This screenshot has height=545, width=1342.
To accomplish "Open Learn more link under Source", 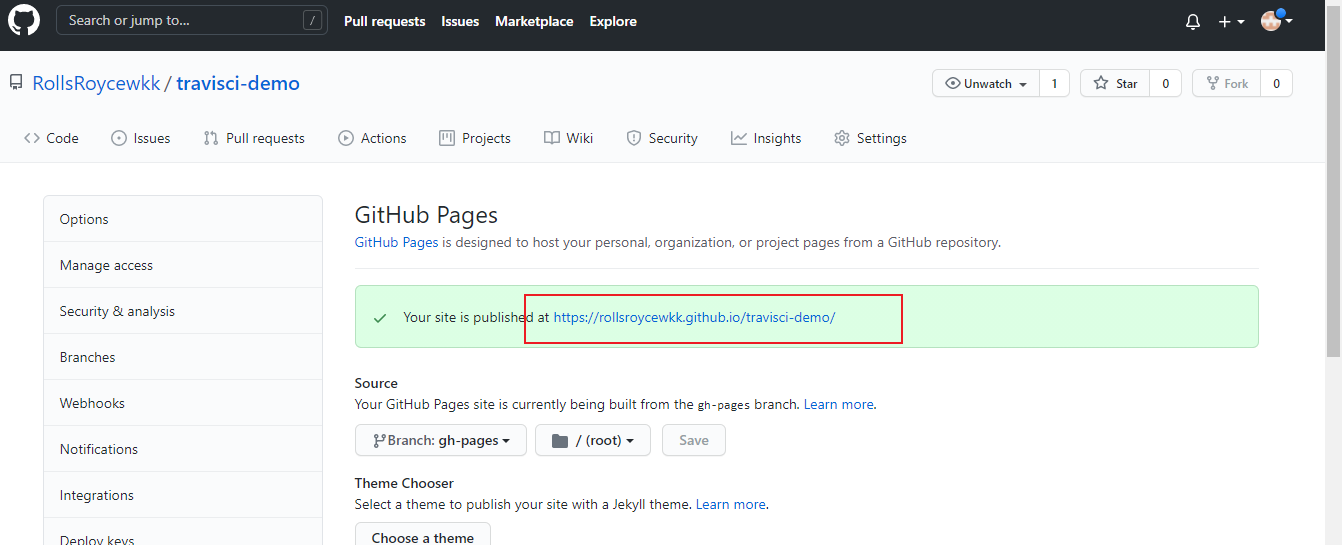I will coord(839,404).
